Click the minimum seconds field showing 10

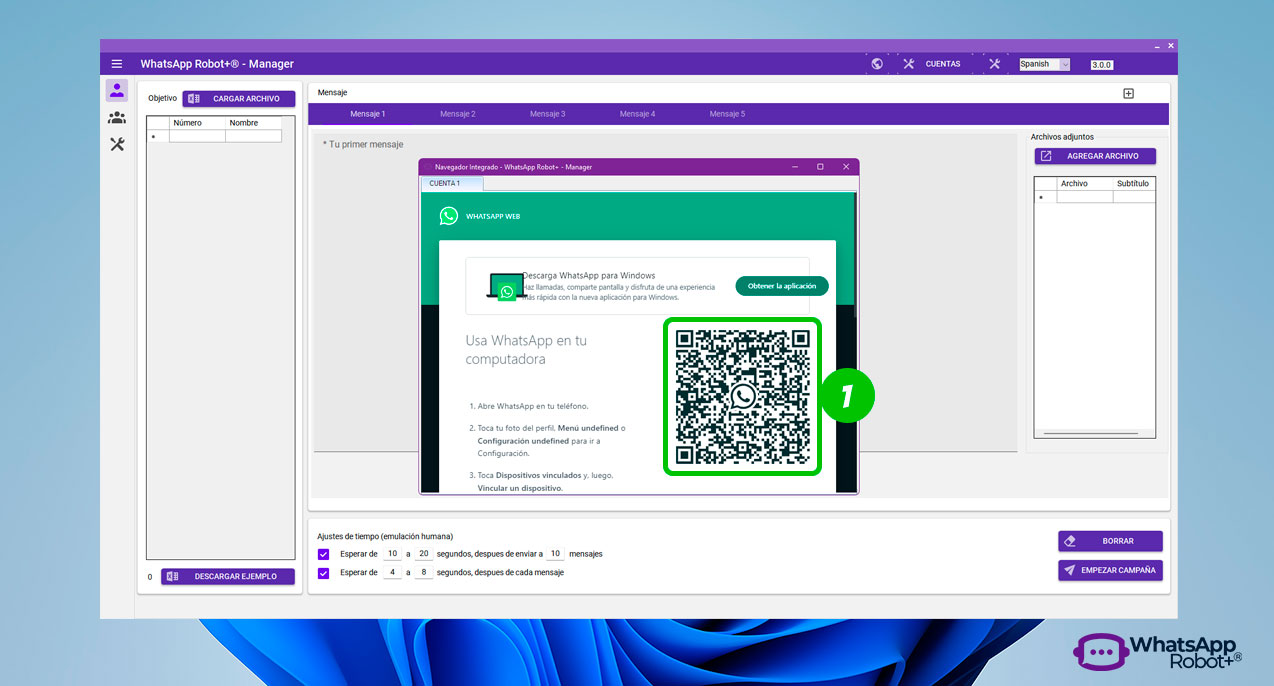(392, 554)
